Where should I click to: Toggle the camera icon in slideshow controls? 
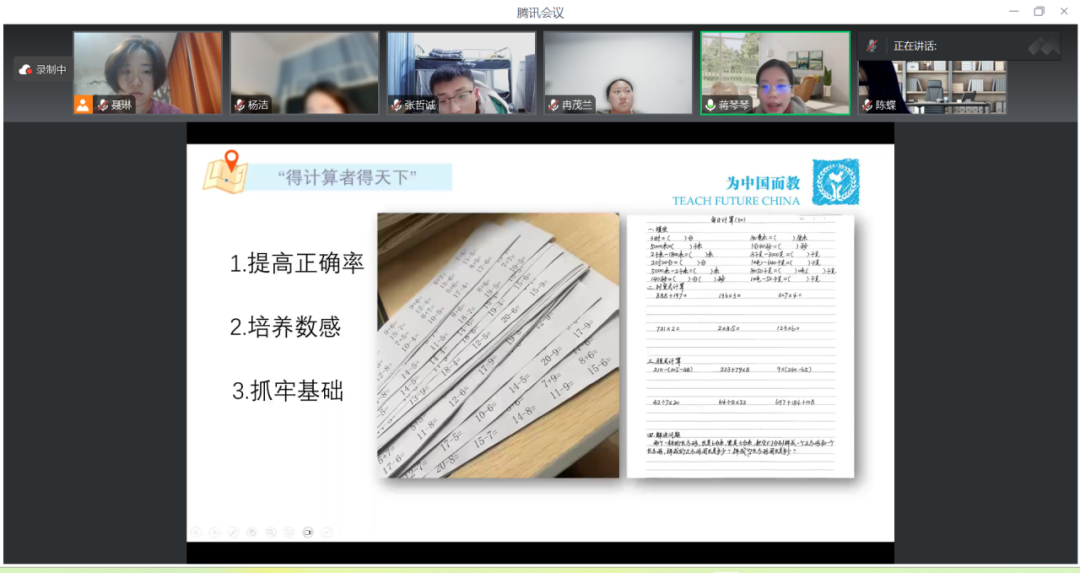[x=308, y=532]
